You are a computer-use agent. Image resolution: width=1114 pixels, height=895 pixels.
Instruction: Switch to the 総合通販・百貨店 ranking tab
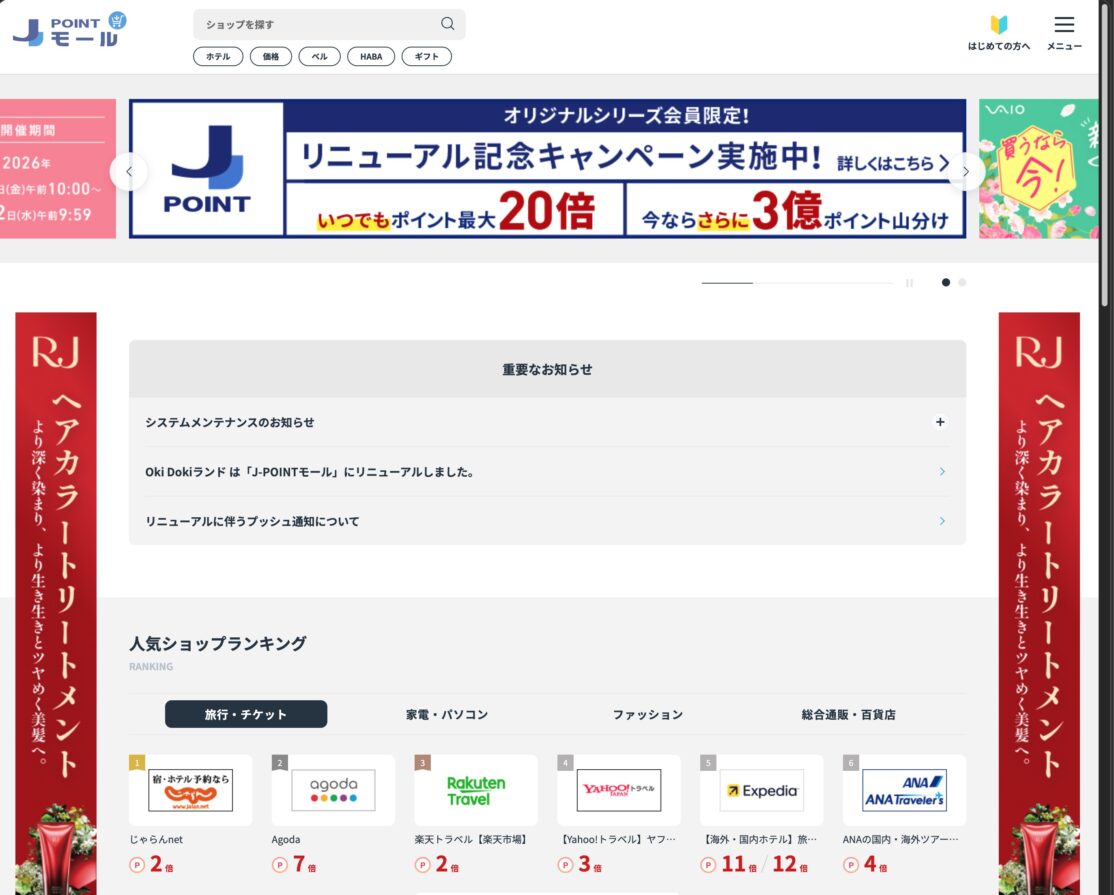coord(850,714)
